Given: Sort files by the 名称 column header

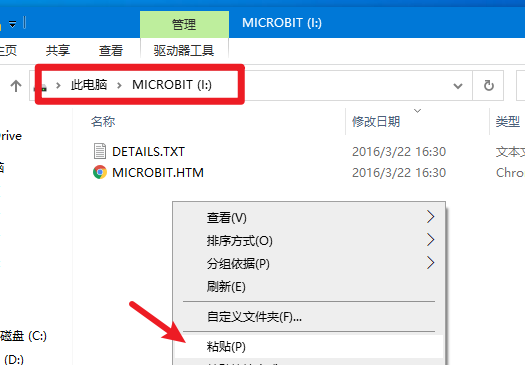Looking at the screenshot, I should (103, 121).
